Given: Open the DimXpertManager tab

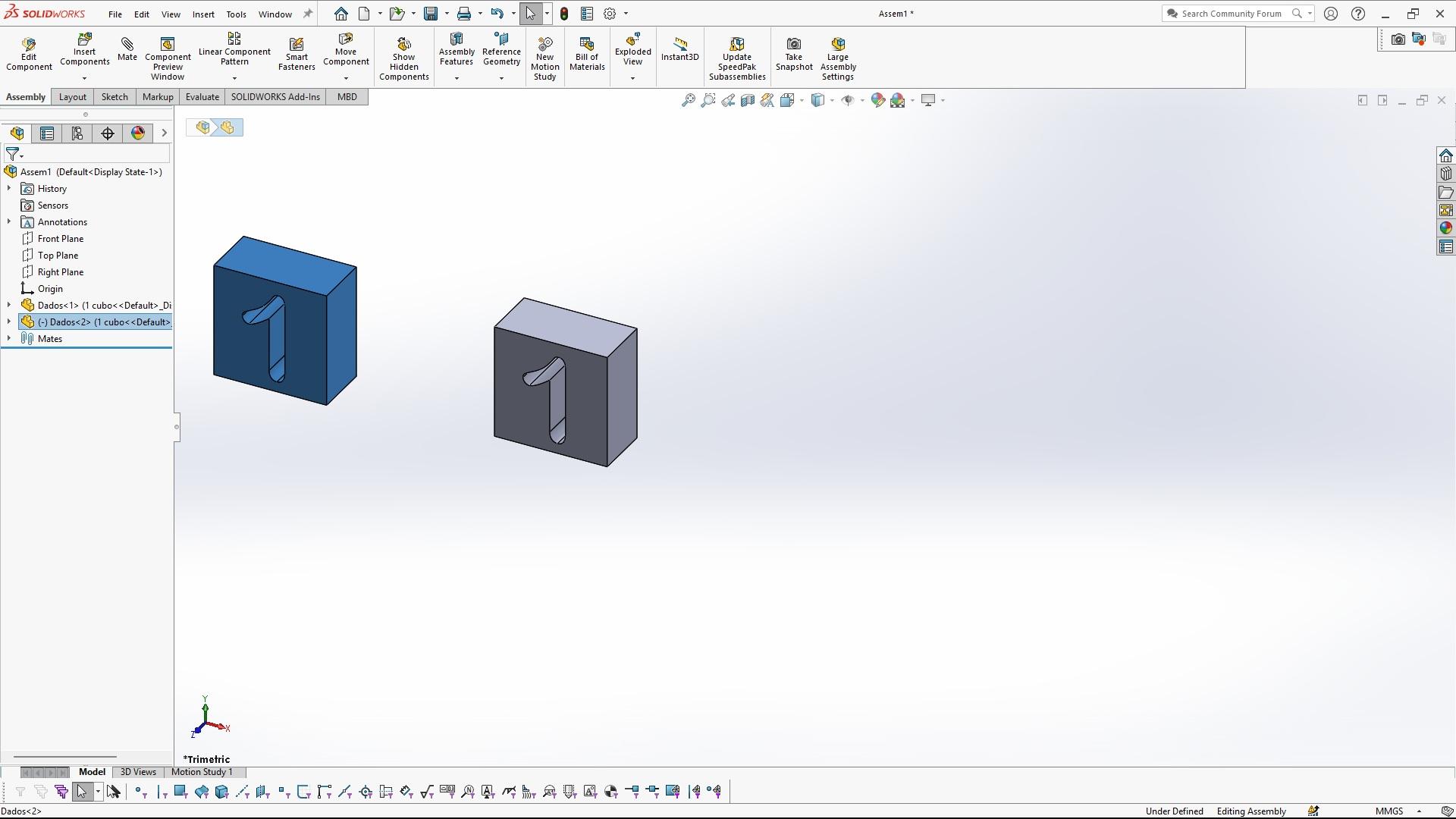Looking at the screenshot, I should [x=108, y=133].
